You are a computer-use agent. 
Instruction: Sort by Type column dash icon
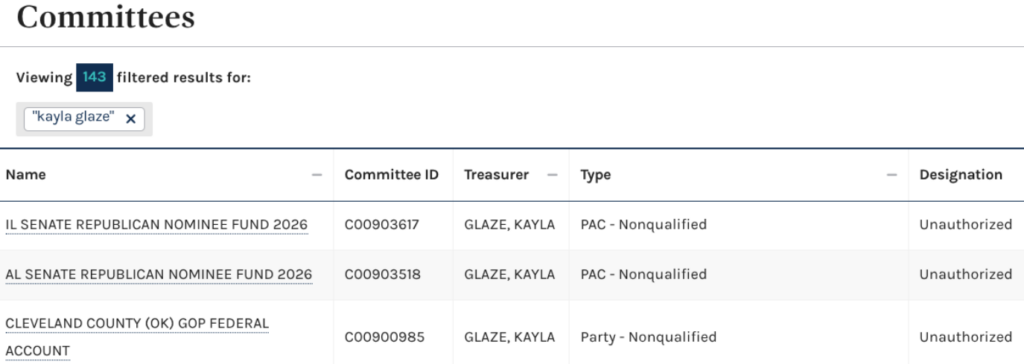pos(892,175)
